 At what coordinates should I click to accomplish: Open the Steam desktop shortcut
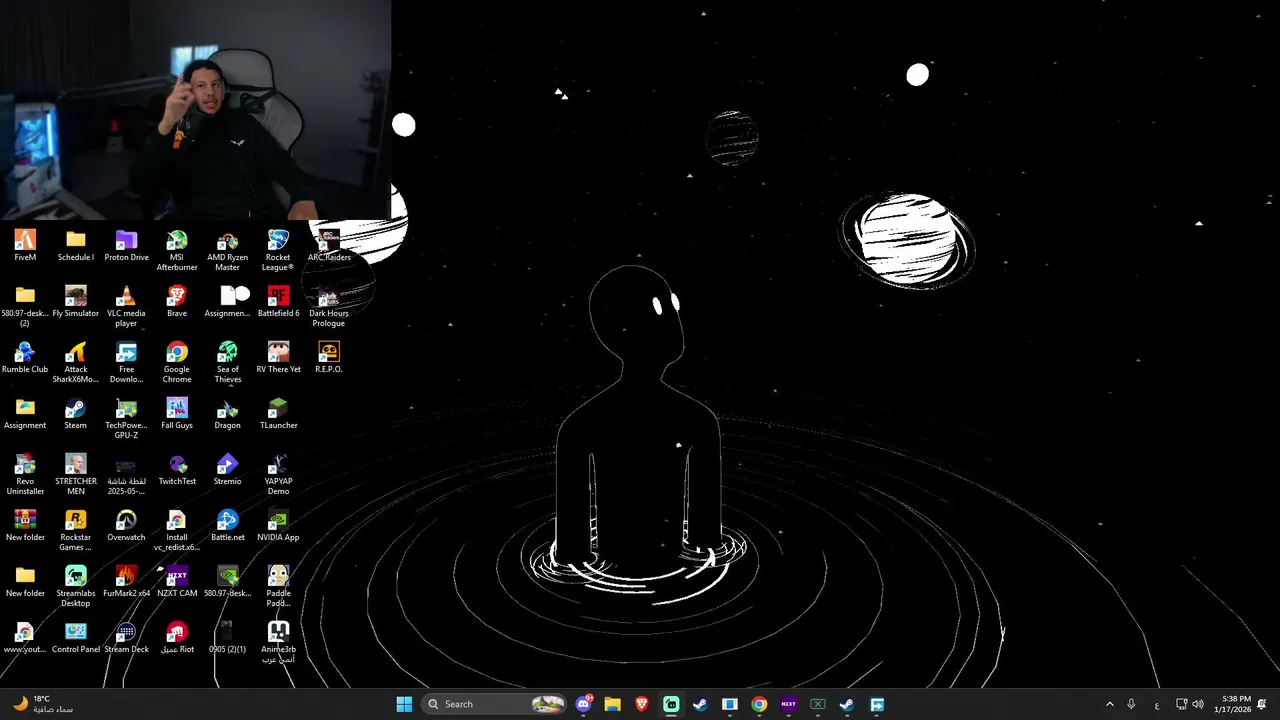click(x=76, y=414)
